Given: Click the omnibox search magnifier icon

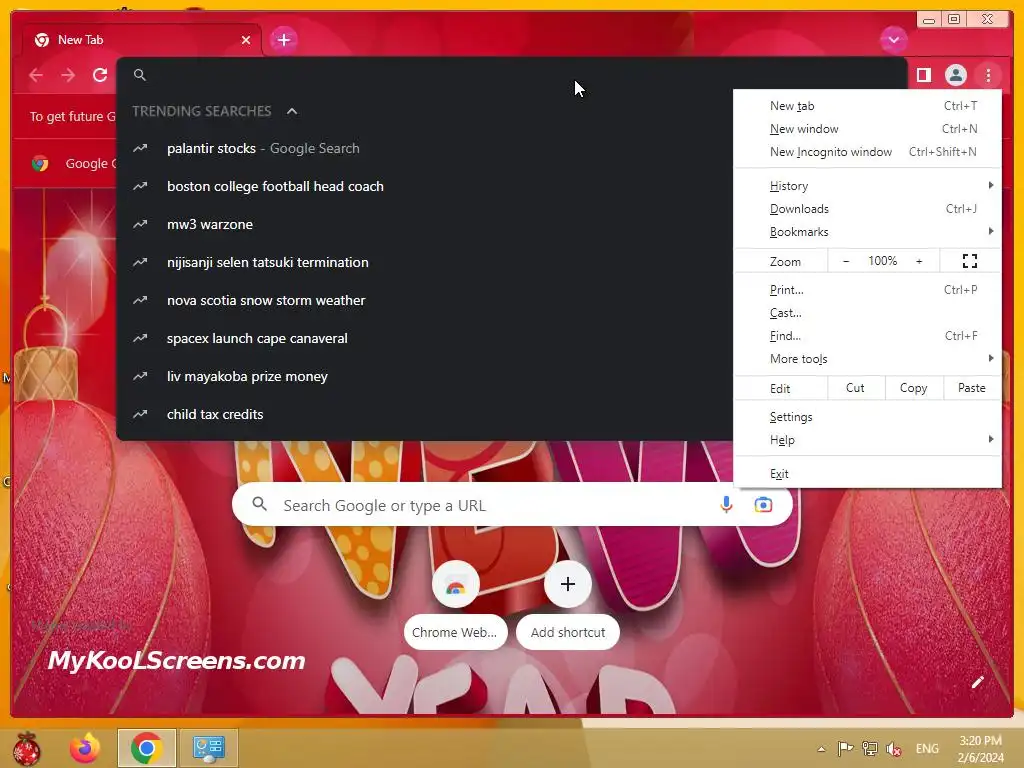Looking at the screenshot, I should [140, 75].
